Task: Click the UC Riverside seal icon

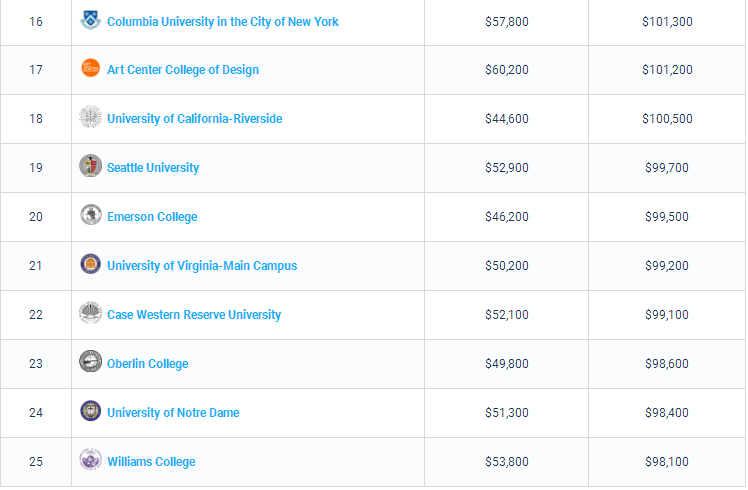Action: (90, 118)
